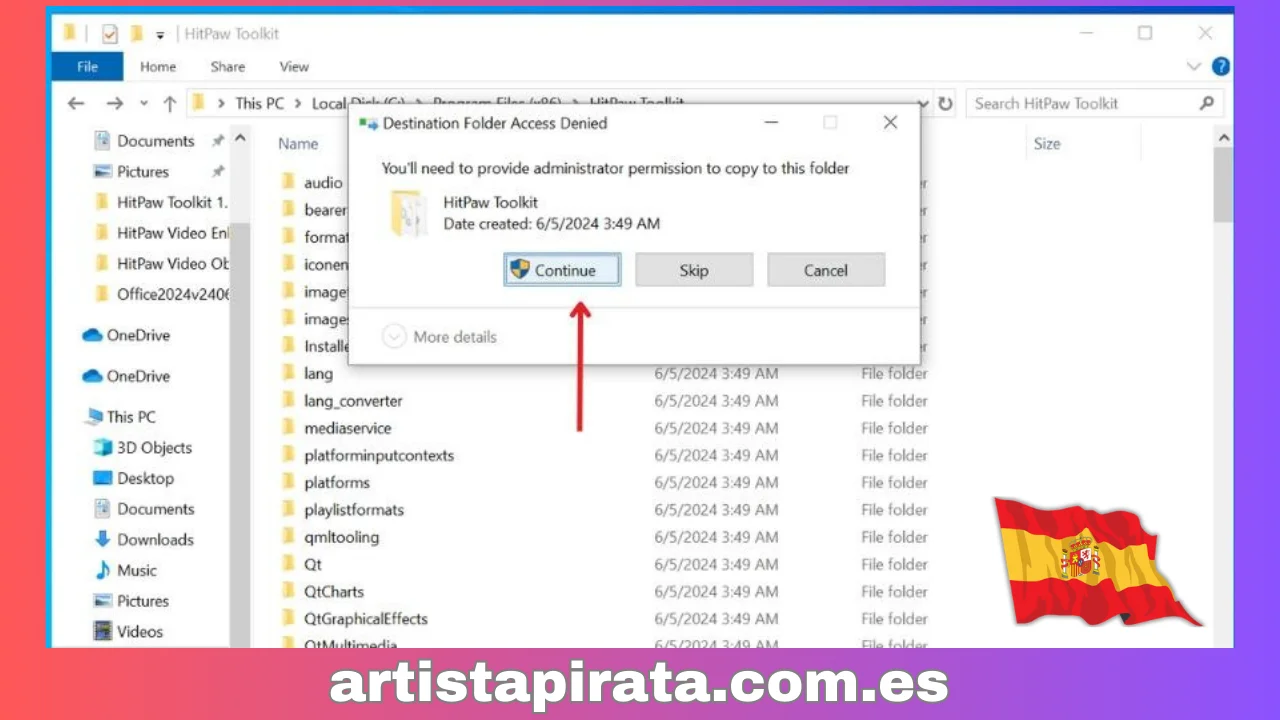Open the recent locations dropdown arrow
Image resolution: width=1280 pixels, height=720 pixels.
[x=144, y=104]
